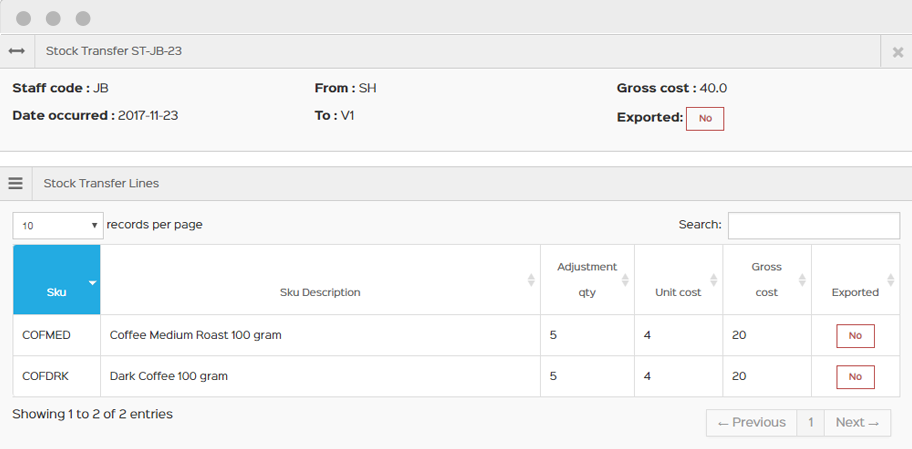The height and width of the screenshot is (449, 912).
Task: Click Stock Transfer ST-JB-23 title
Action: tap(114, 51)
